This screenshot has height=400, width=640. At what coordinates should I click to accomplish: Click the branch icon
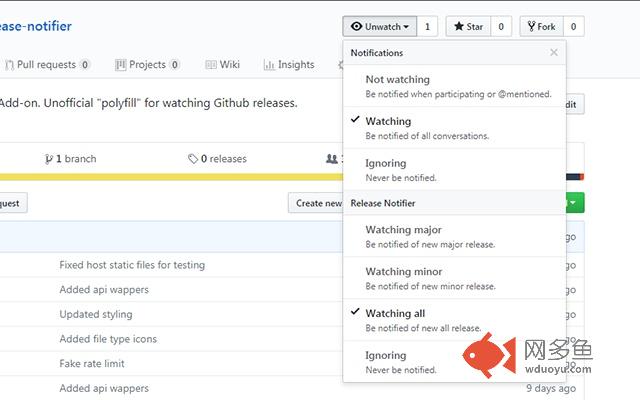coord(49,159)
